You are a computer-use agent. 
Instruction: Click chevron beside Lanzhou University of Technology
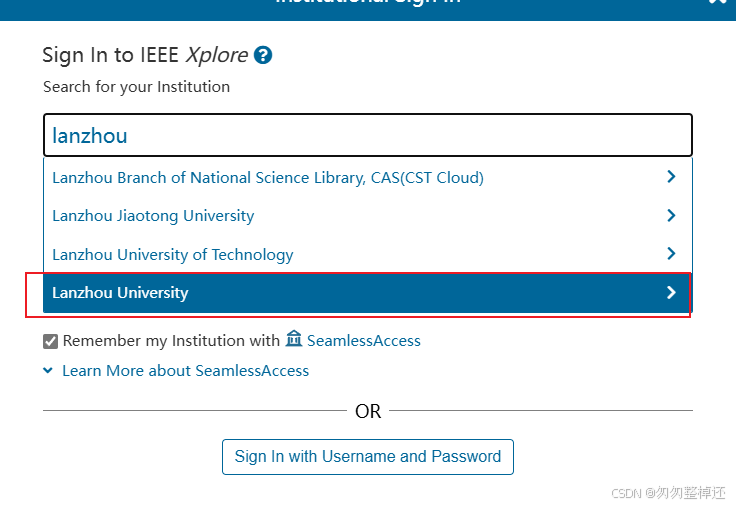click(671, 254)
